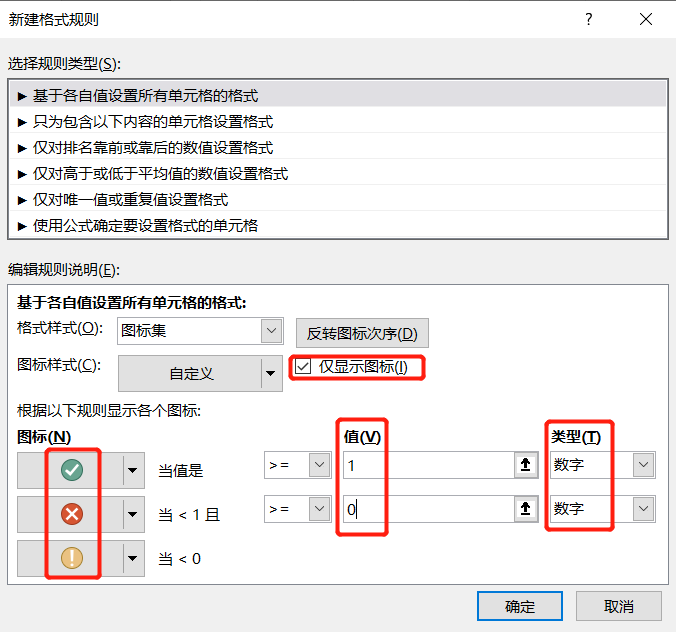Click range selector arrow beside value 0
This screenshot has width=676, height=632.
pos(526,509)
